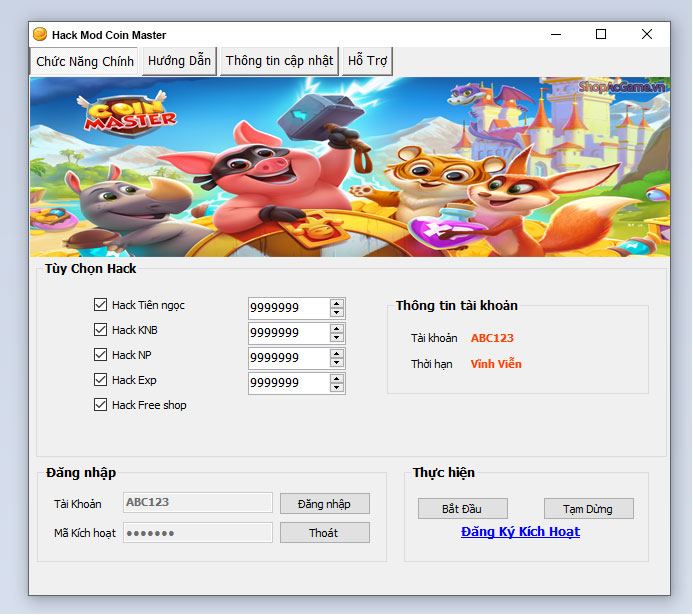
Task: Decrease the Hack KNB value with down arrow
Action: point(337,338)
